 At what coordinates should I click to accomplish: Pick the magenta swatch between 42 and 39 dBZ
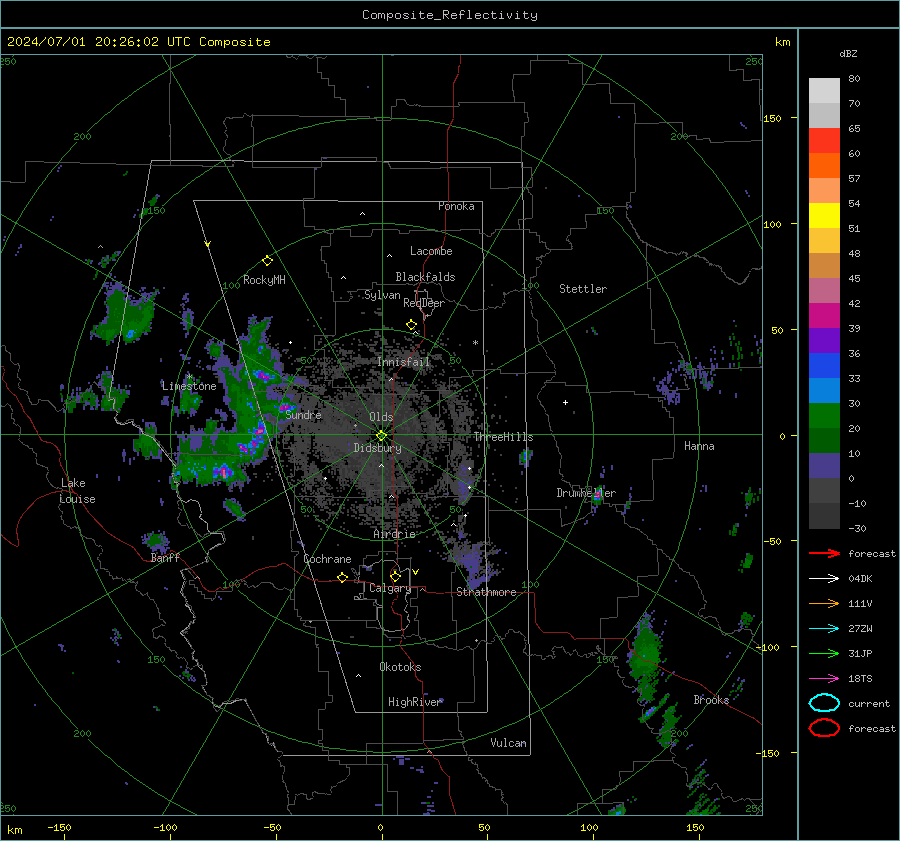(824, 316)
